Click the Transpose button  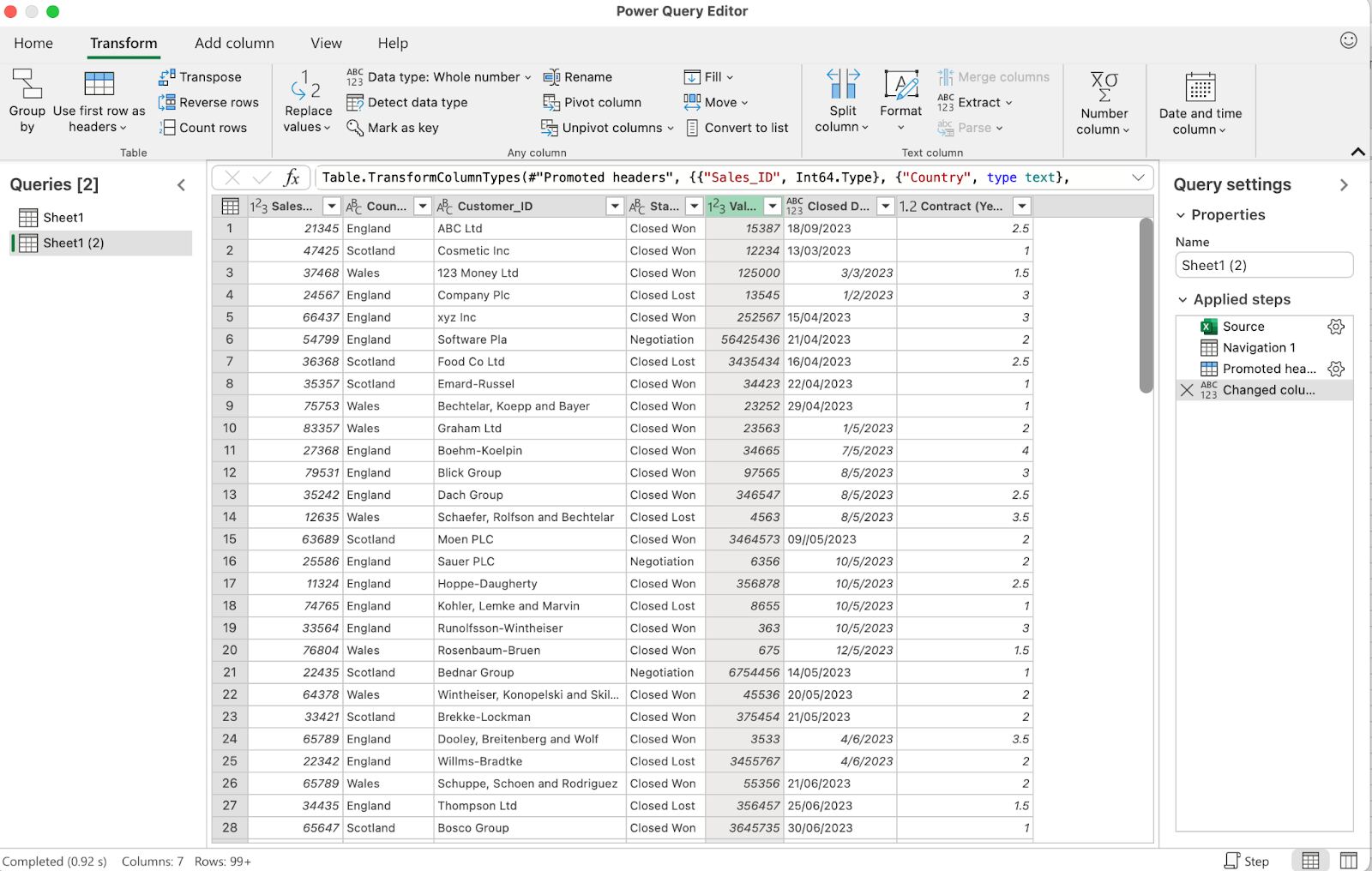(200, 77)
